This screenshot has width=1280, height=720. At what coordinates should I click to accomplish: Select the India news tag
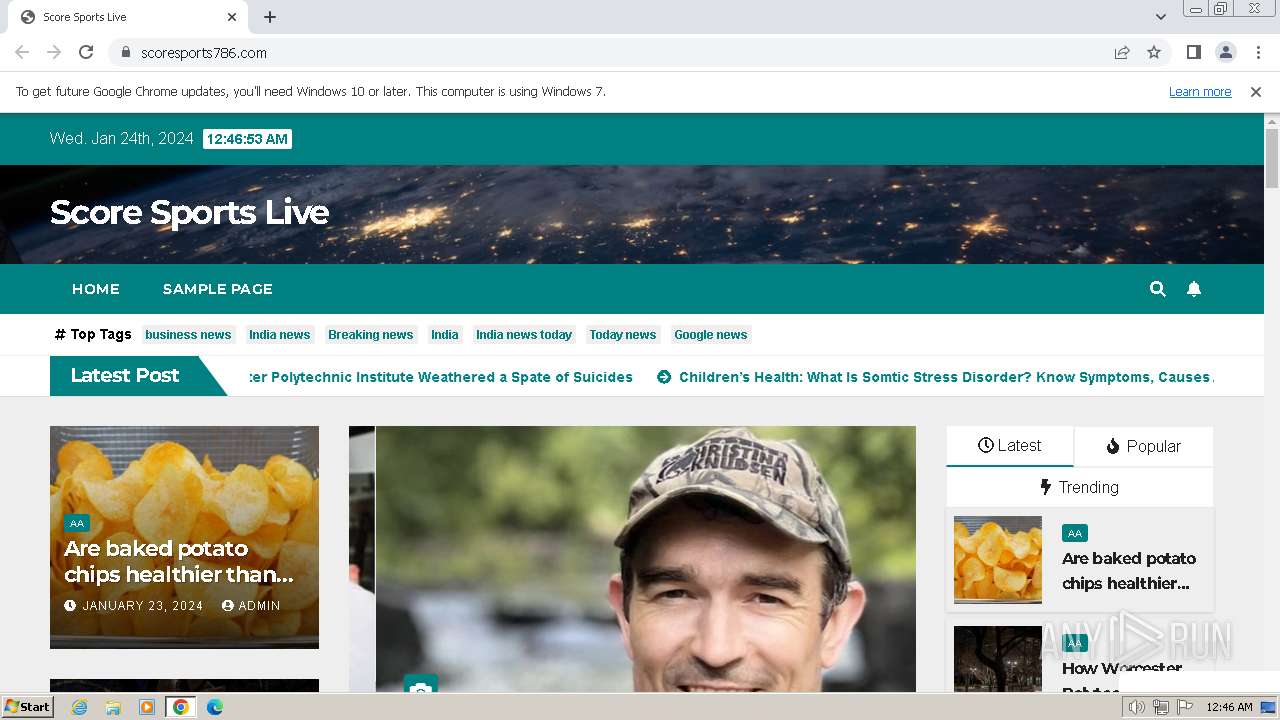point(279,335)
